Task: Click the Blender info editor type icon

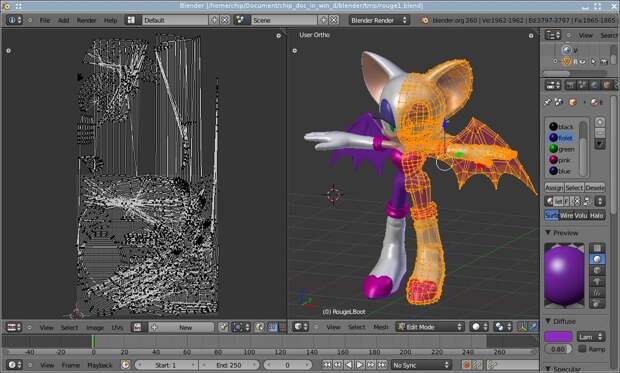Action: pyautogui.click(x=14, y=20)
